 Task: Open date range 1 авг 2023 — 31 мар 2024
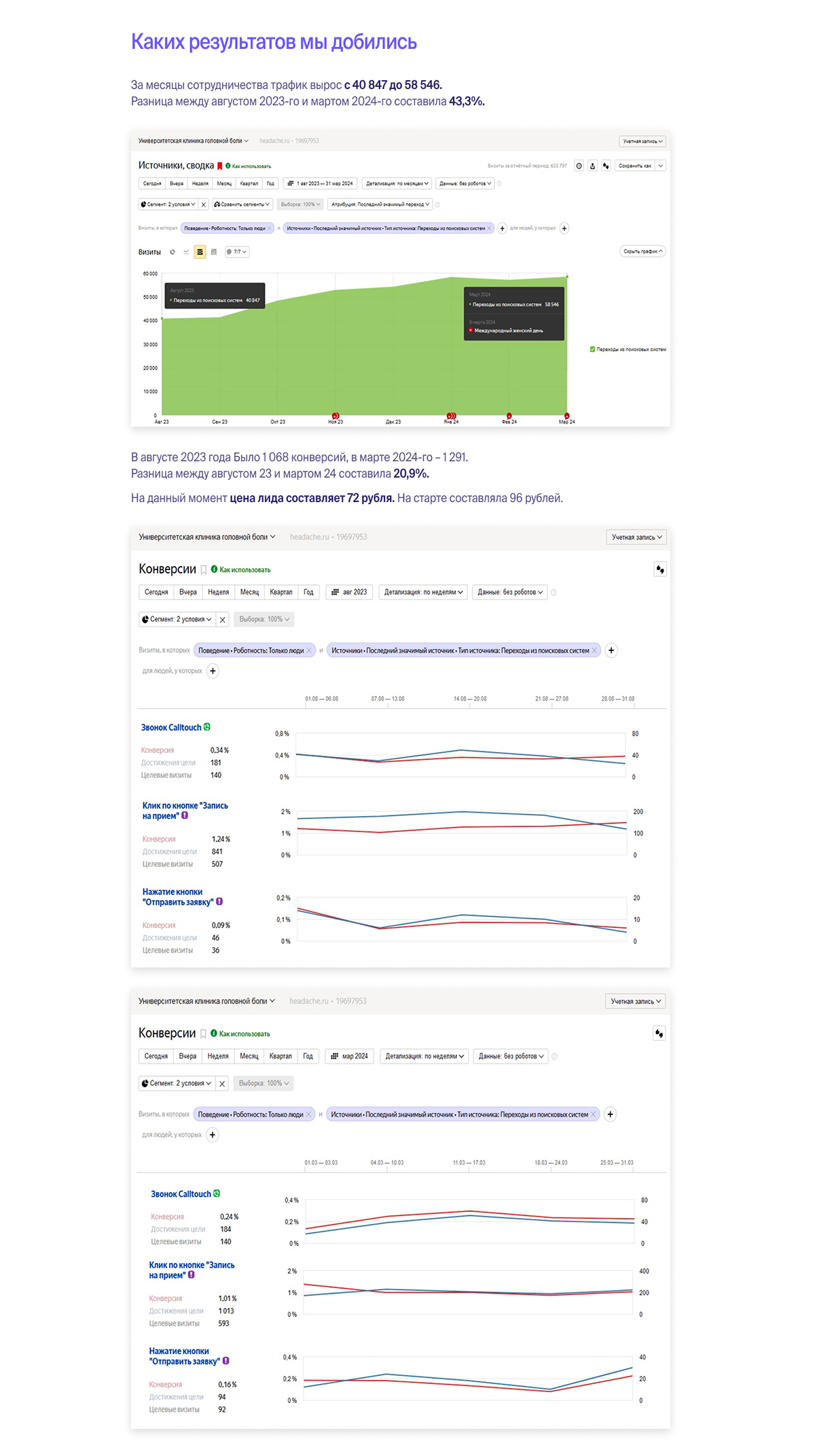point(320,183)
